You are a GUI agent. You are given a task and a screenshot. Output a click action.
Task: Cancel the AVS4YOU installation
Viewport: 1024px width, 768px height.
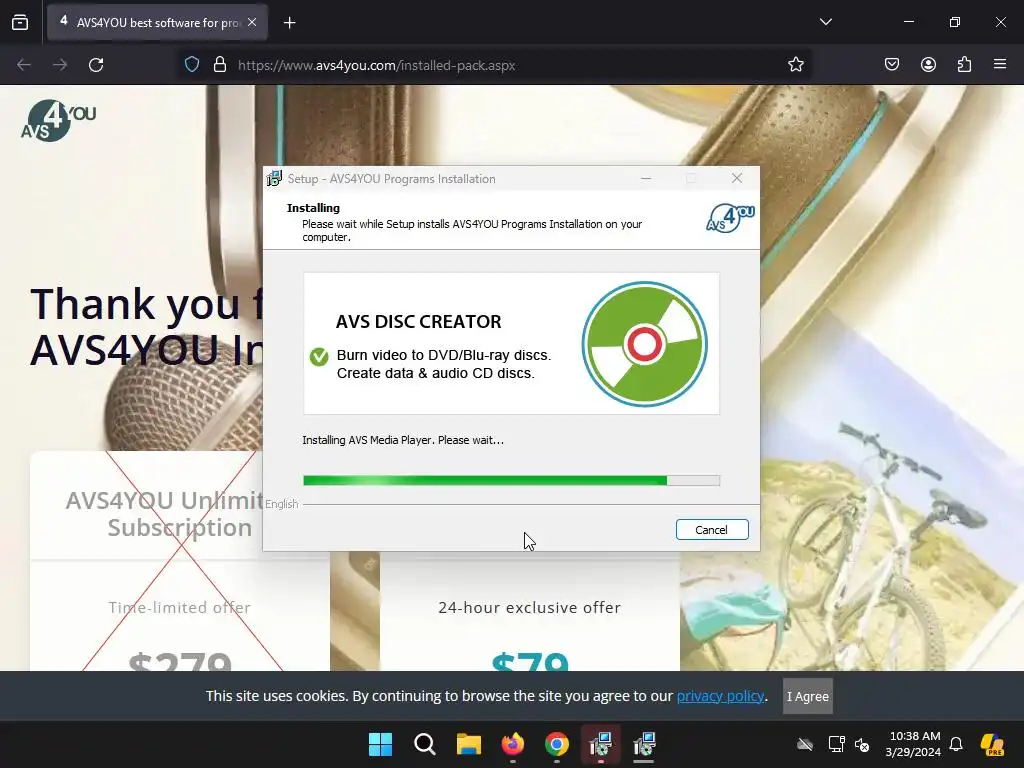(712, 530)
